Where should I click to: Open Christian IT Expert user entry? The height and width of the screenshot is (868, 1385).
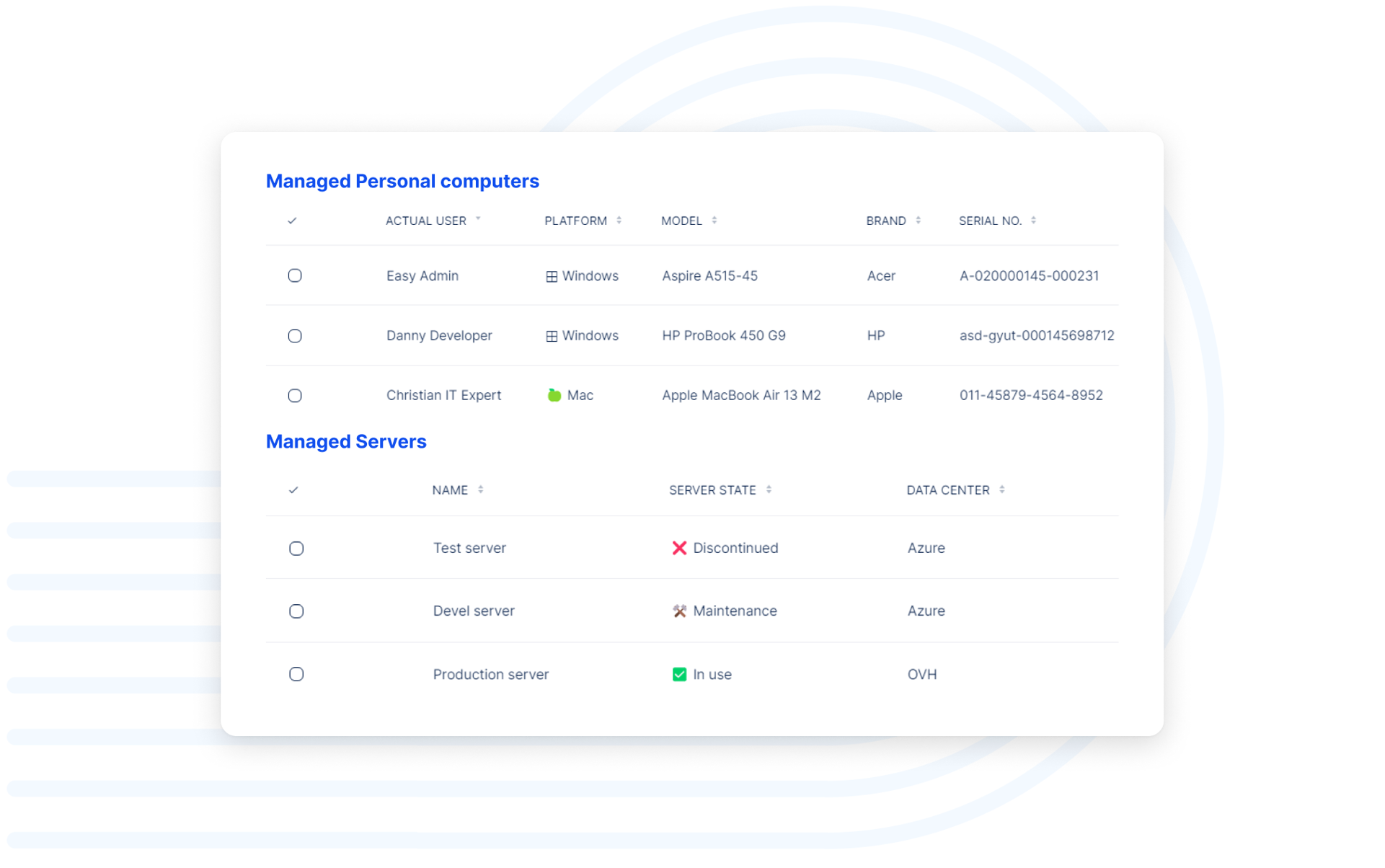click(x=443, y=395)
